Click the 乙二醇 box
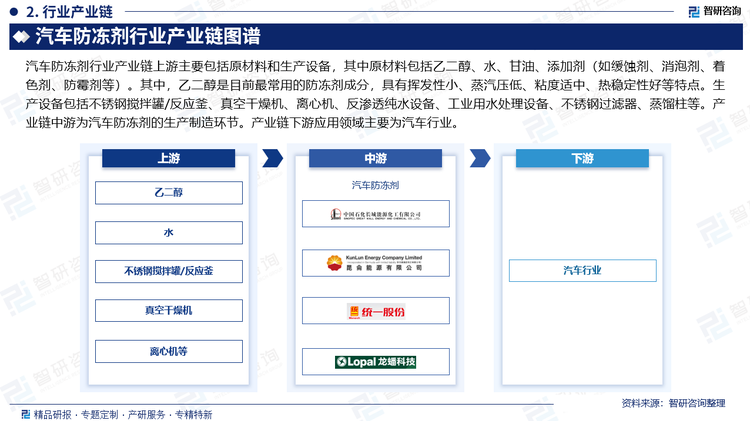This screenshot has height=421, width=750. tap(169, 193)
